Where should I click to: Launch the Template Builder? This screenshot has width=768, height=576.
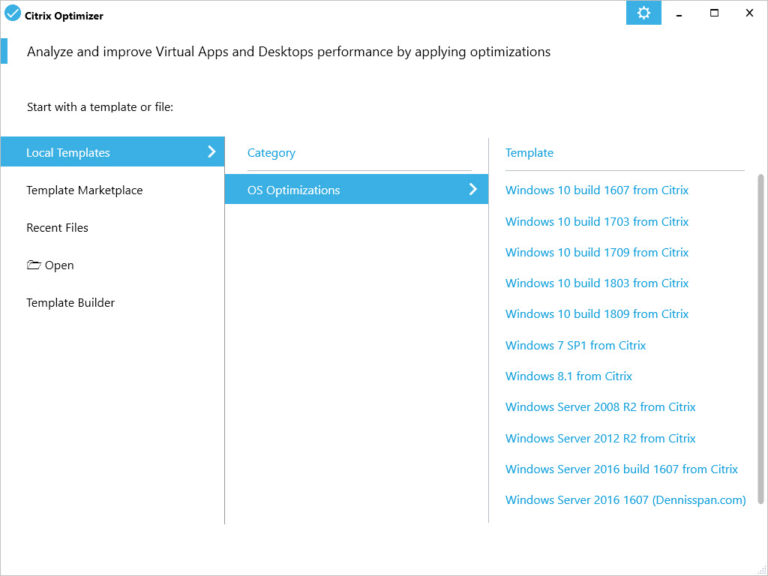click(70, 303)
